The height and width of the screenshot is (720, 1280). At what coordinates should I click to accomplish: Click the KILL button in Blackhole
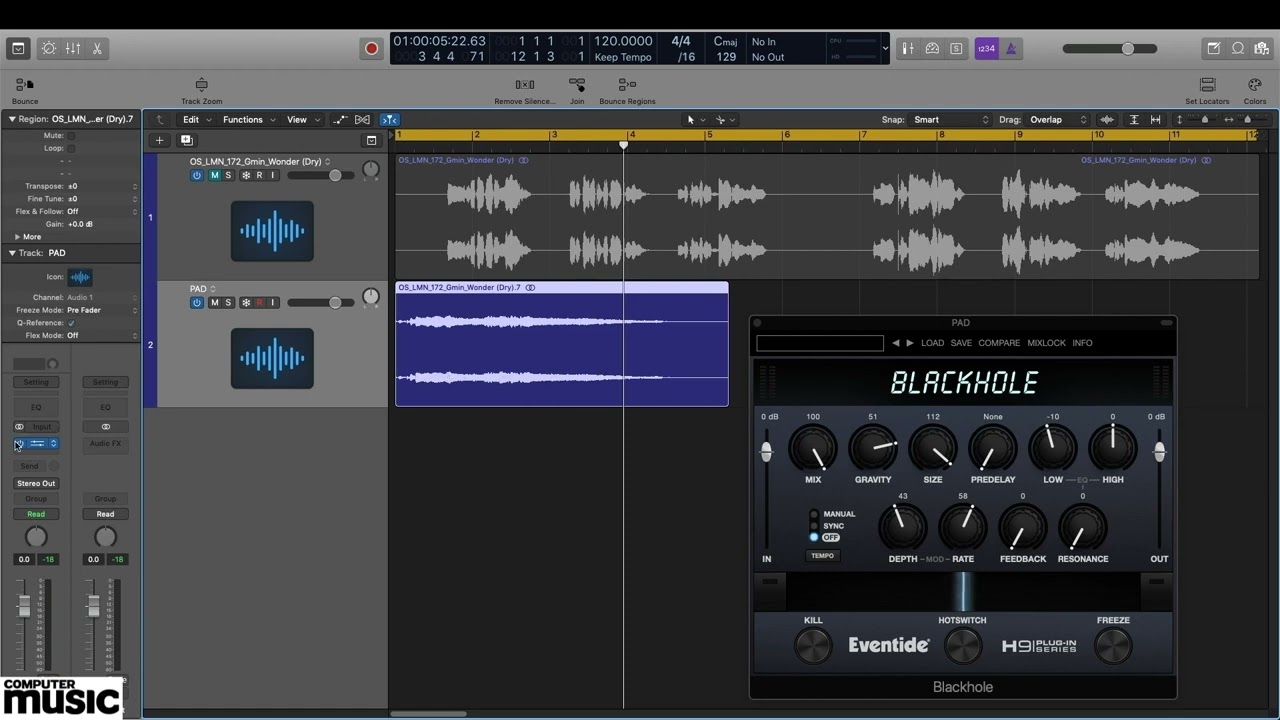[x=813, y=646]
